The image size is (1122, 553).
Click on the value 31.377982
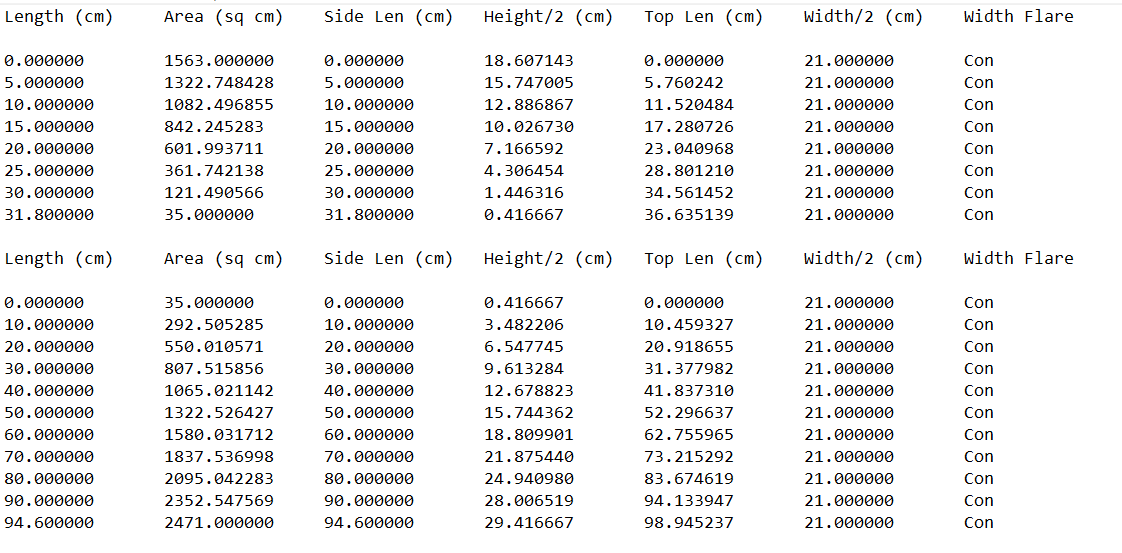(x=689, y=369)
